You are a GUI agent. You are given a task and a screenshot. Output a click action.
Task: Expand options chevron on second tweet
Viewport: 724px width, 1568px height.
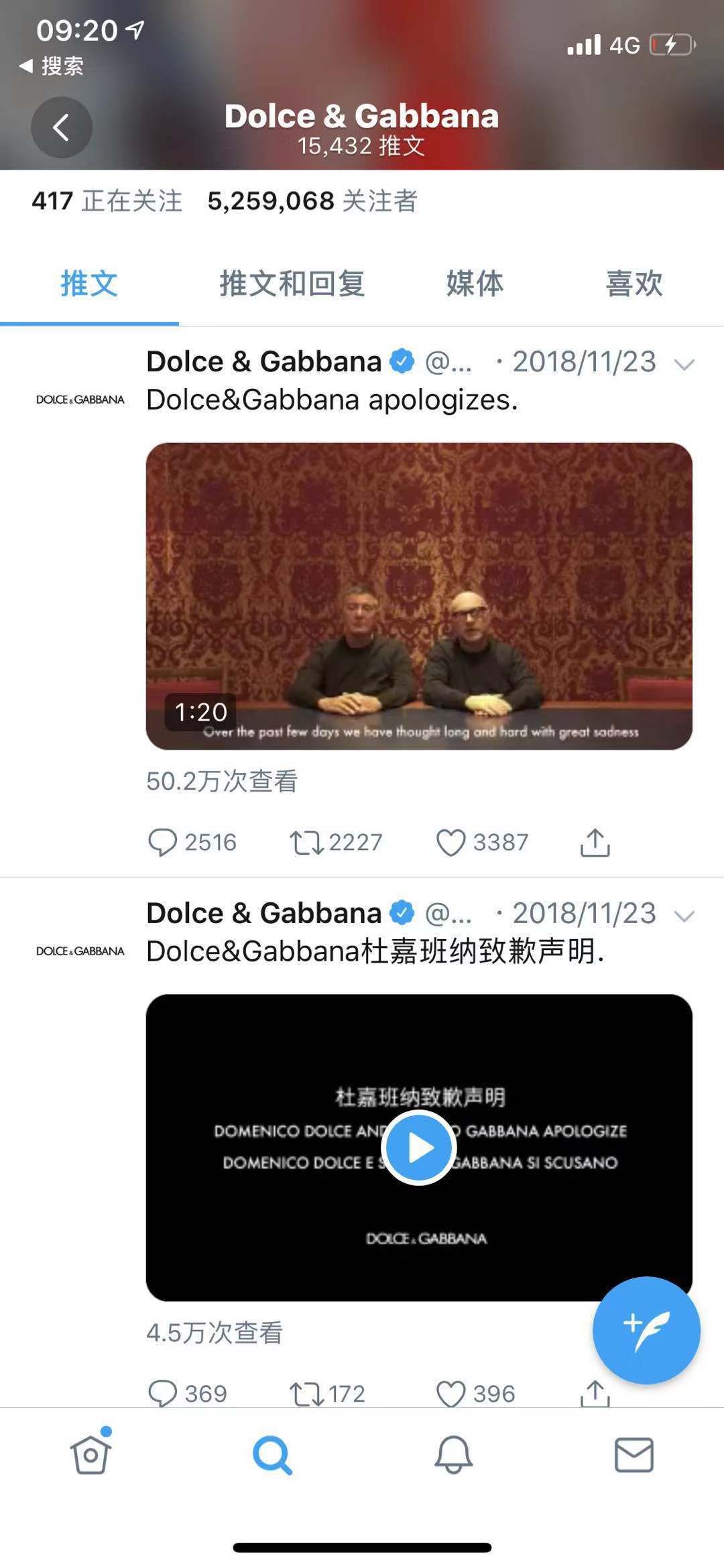[684, 916]
